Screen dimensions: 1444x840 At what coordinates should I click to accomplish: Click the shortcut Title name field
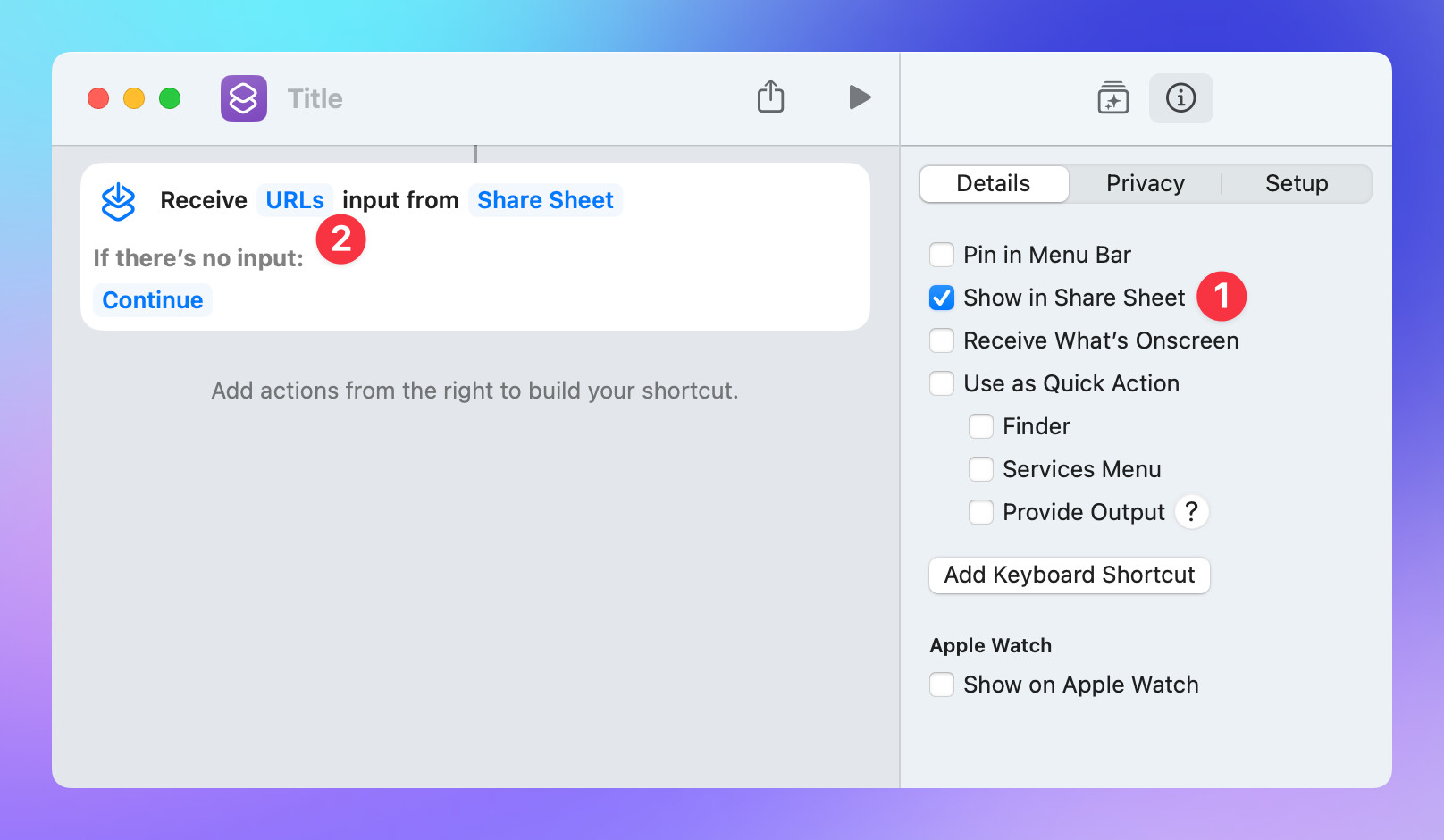tap(315, 98)
